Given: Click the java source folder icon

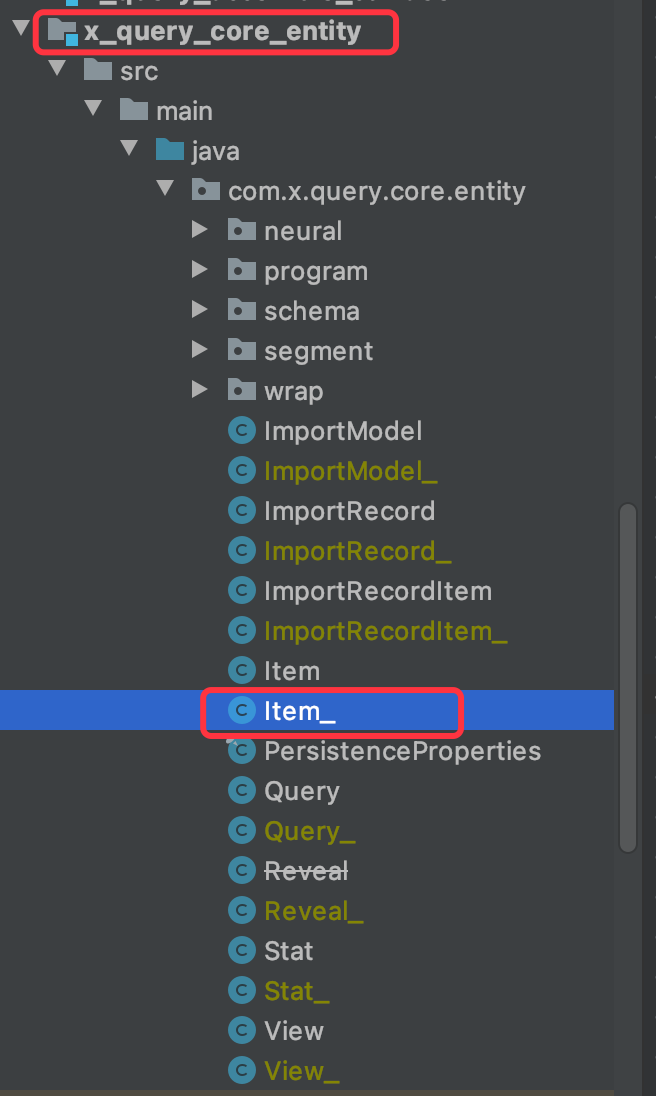Looking at the screenshot, I should point(169,151).
